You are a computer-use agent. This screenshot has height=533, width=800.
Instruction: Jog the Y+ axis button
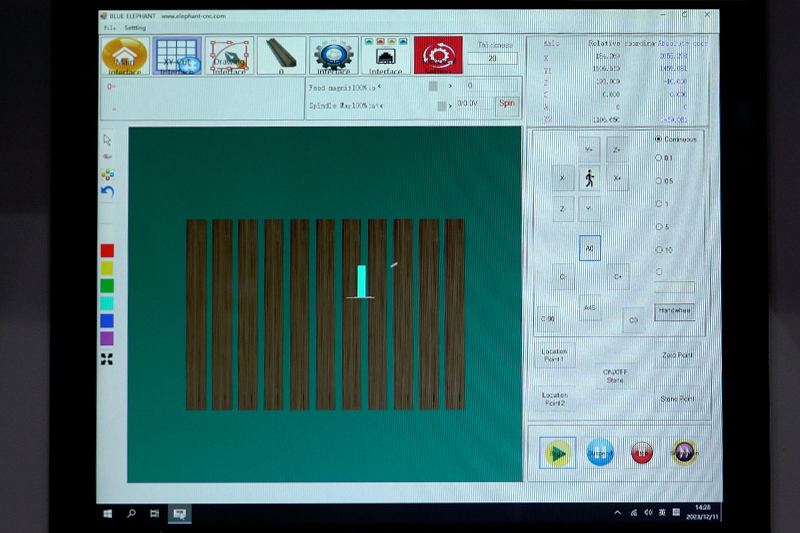click(x=589, y=149)
